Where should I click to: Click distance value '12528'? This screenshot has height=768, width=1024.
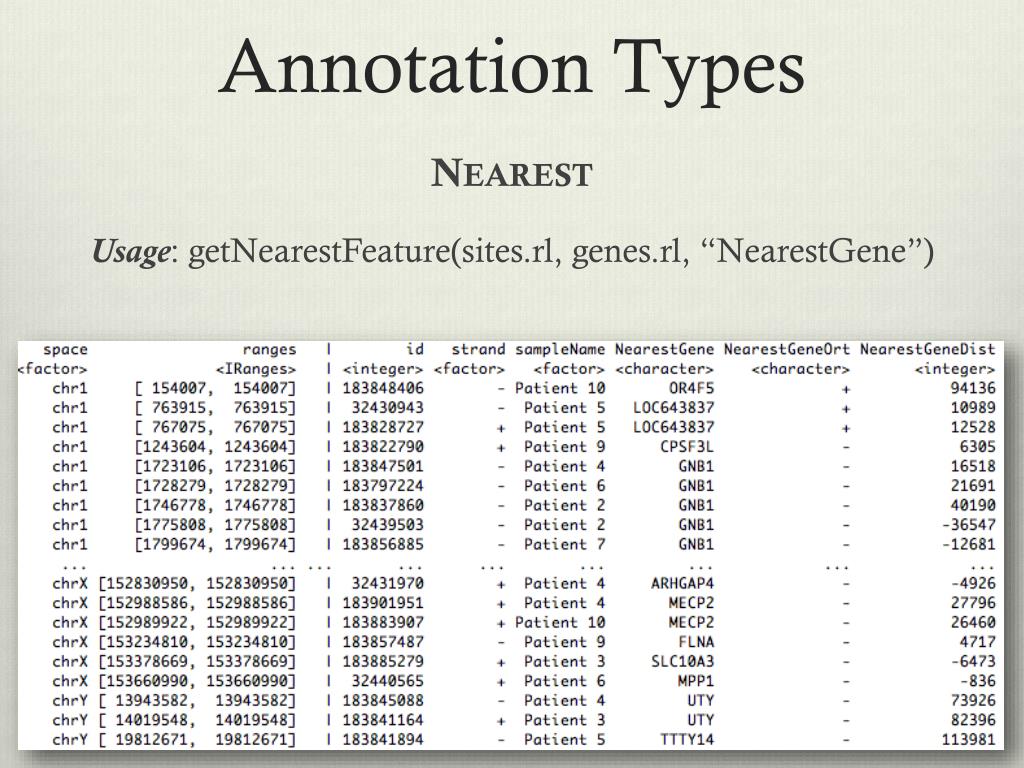pos(973,428)
